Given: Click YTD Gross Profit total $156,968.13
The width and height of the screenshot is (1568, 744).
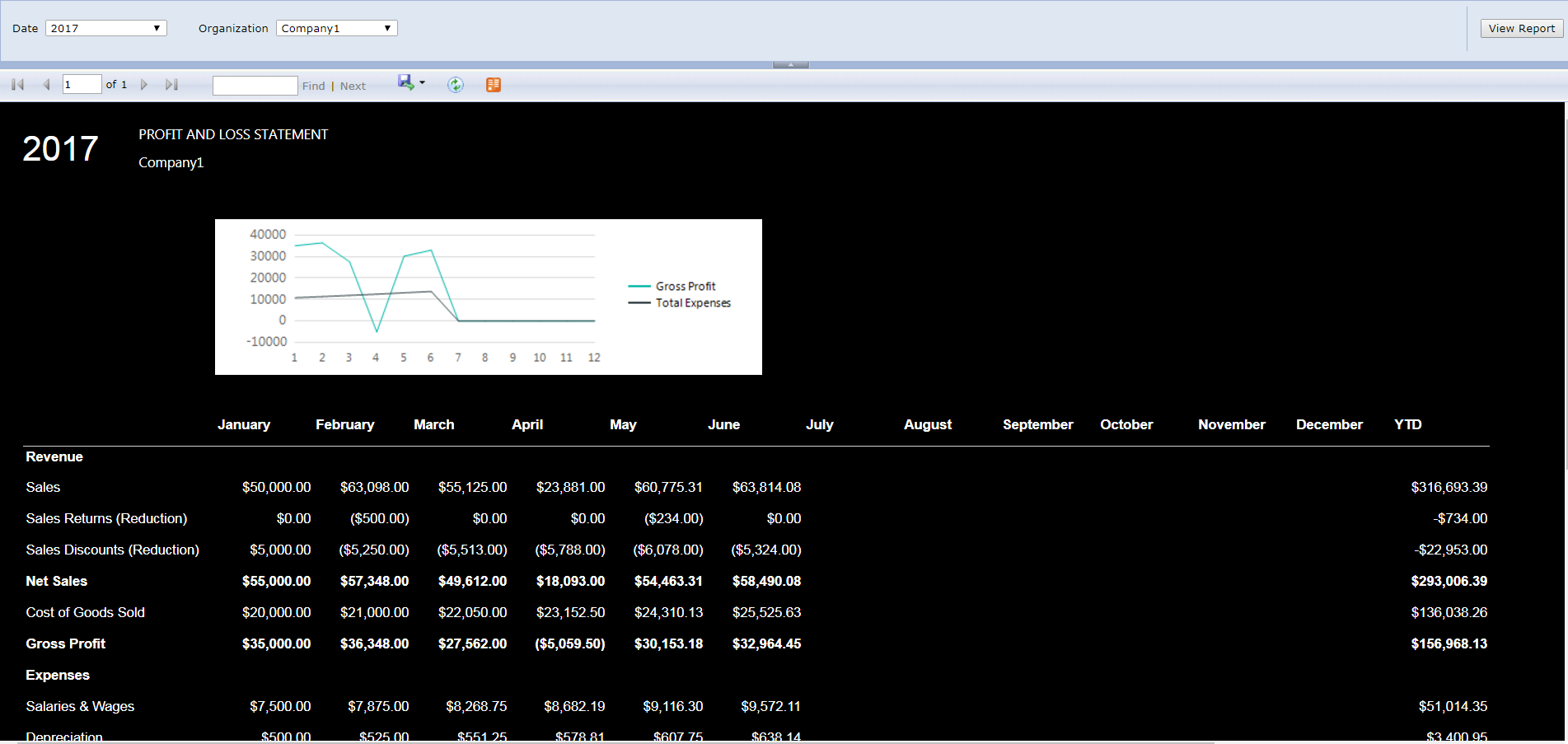Looking at the screenshot, I should (1449, 643).
